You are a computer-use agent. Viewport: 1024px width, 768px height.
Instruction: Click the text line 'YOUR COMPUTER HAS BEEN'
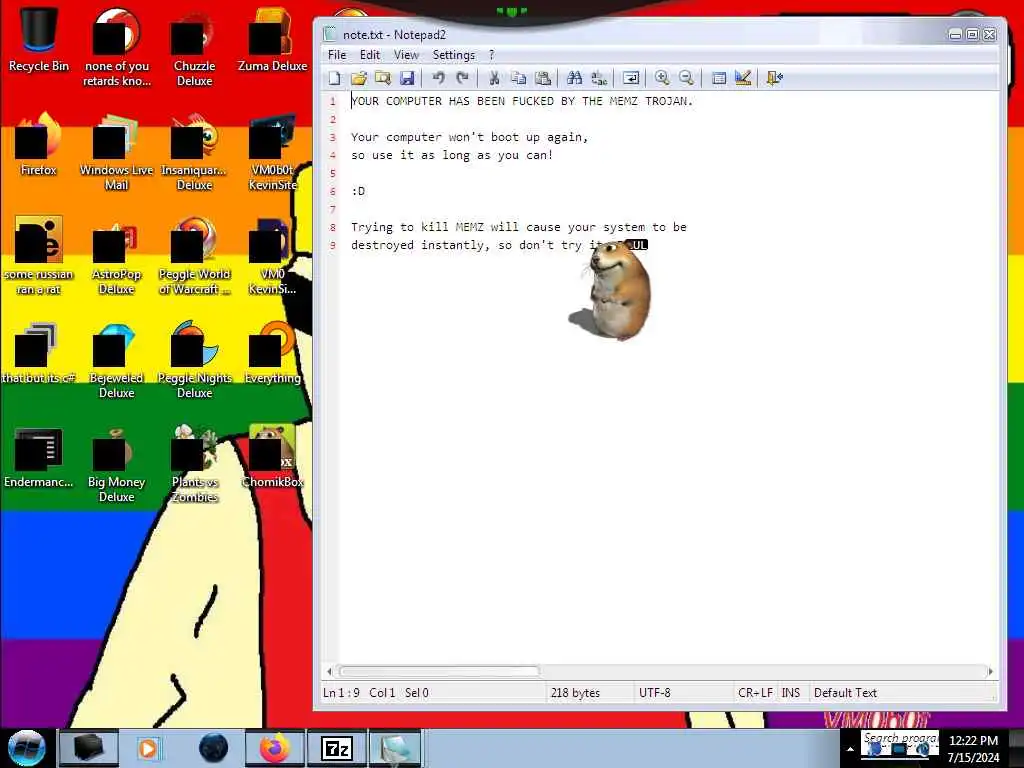pos(522,101)
